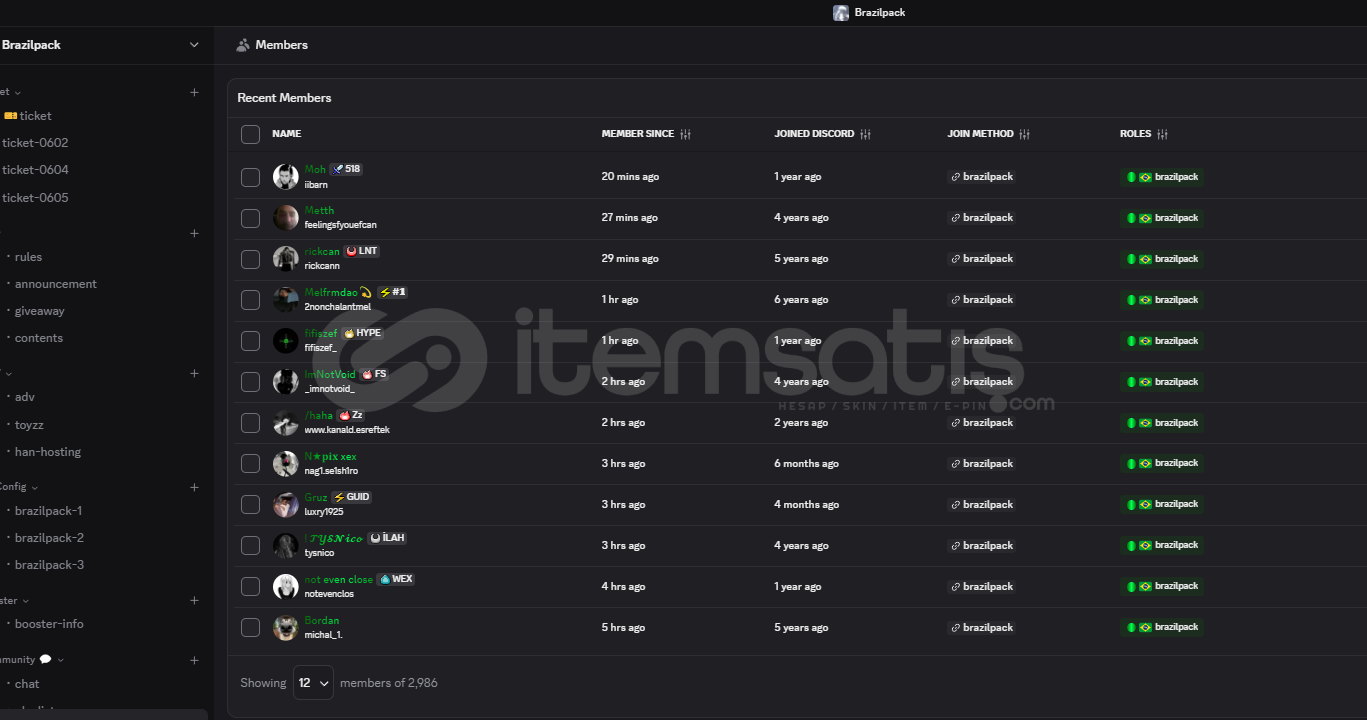Image resolution: width=1367 pixels, height=720 pixels.
Task: Select the checkbox for member Moh
Action: (x=250, y=177)
